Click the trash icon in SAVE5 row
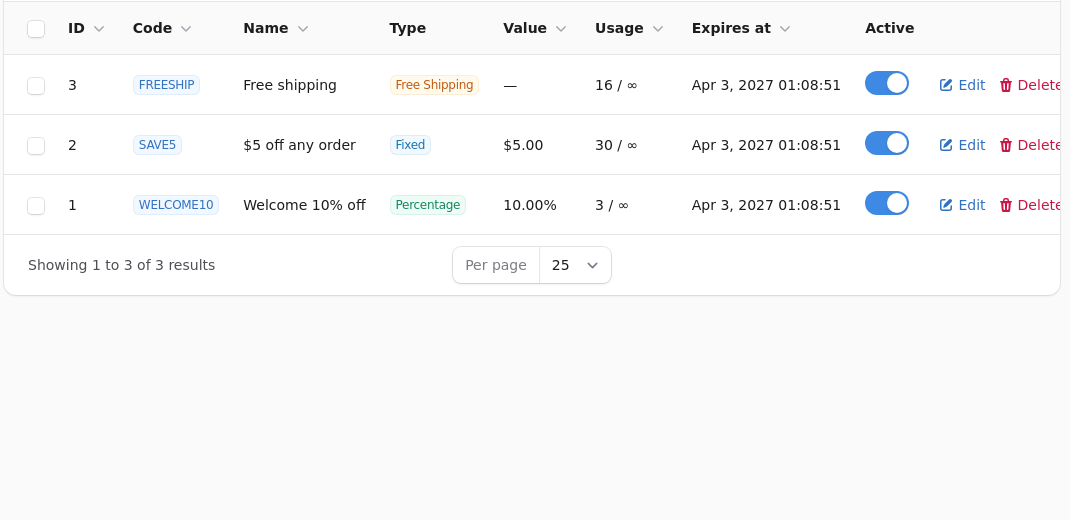 (1006, 145)
